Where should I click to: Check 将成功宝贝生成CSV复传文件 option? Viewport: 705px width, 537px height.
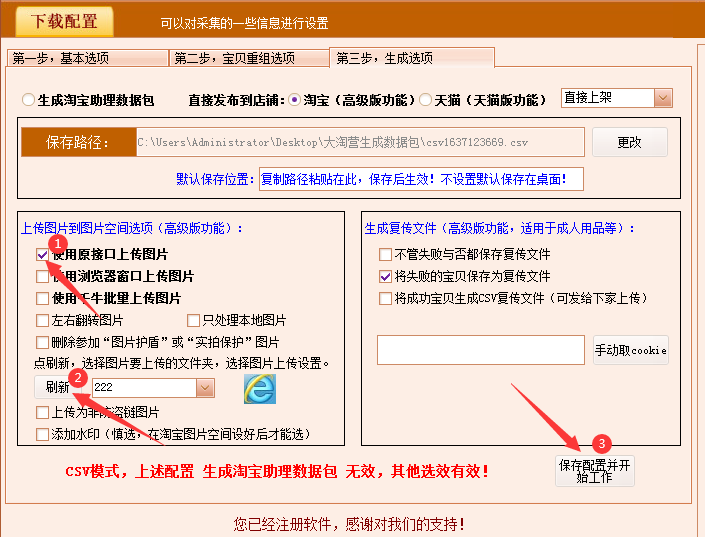pyautogui.click(x=385, y=298)
